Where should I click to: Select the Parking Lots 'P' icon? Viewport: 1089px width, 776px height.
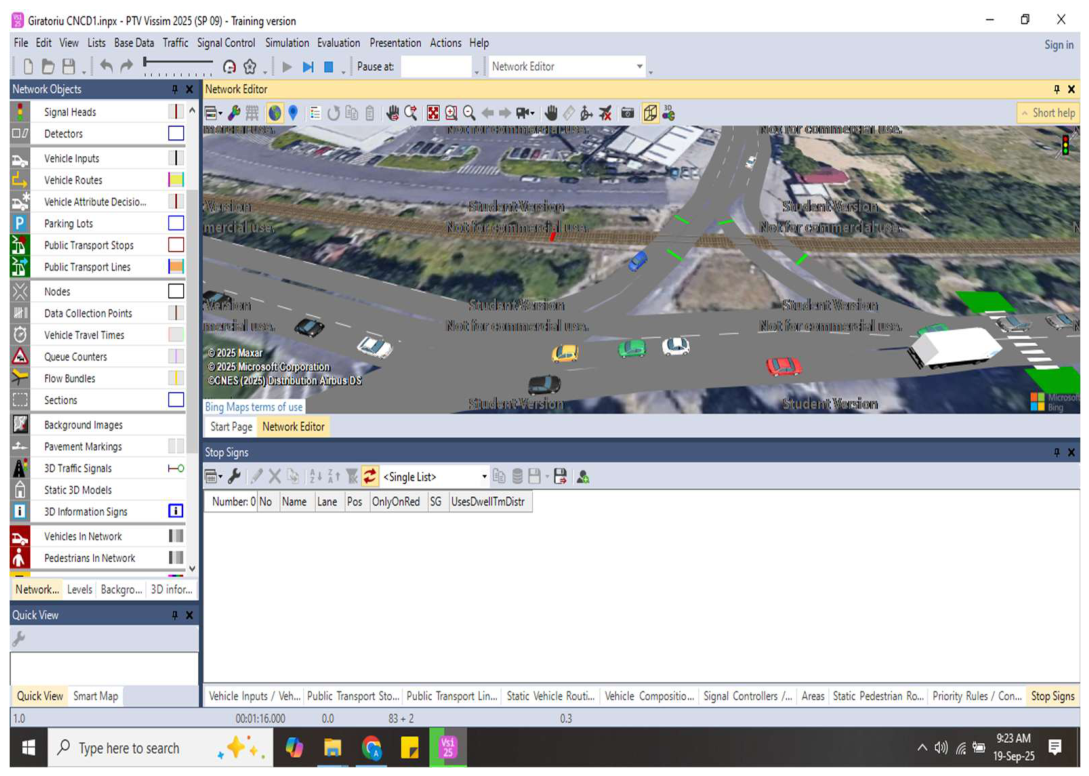20,223
